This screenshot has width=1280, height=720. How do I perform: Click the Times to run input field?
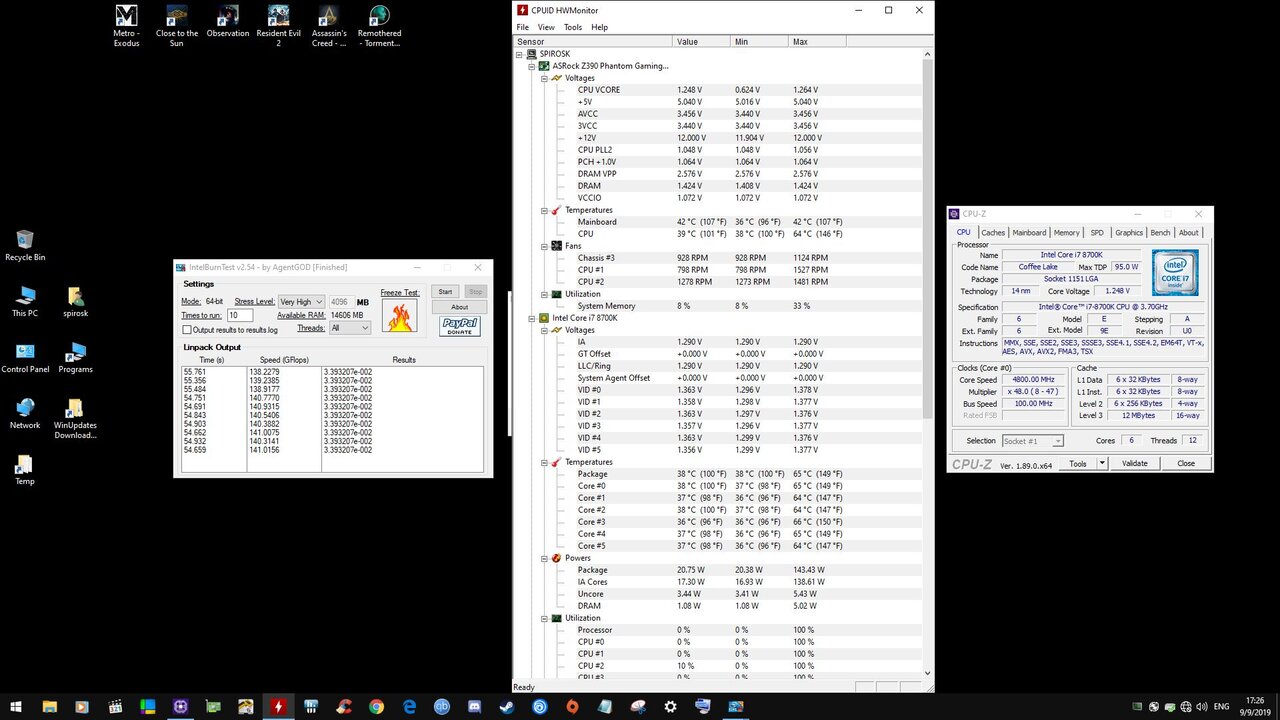[x=240, y=315]
